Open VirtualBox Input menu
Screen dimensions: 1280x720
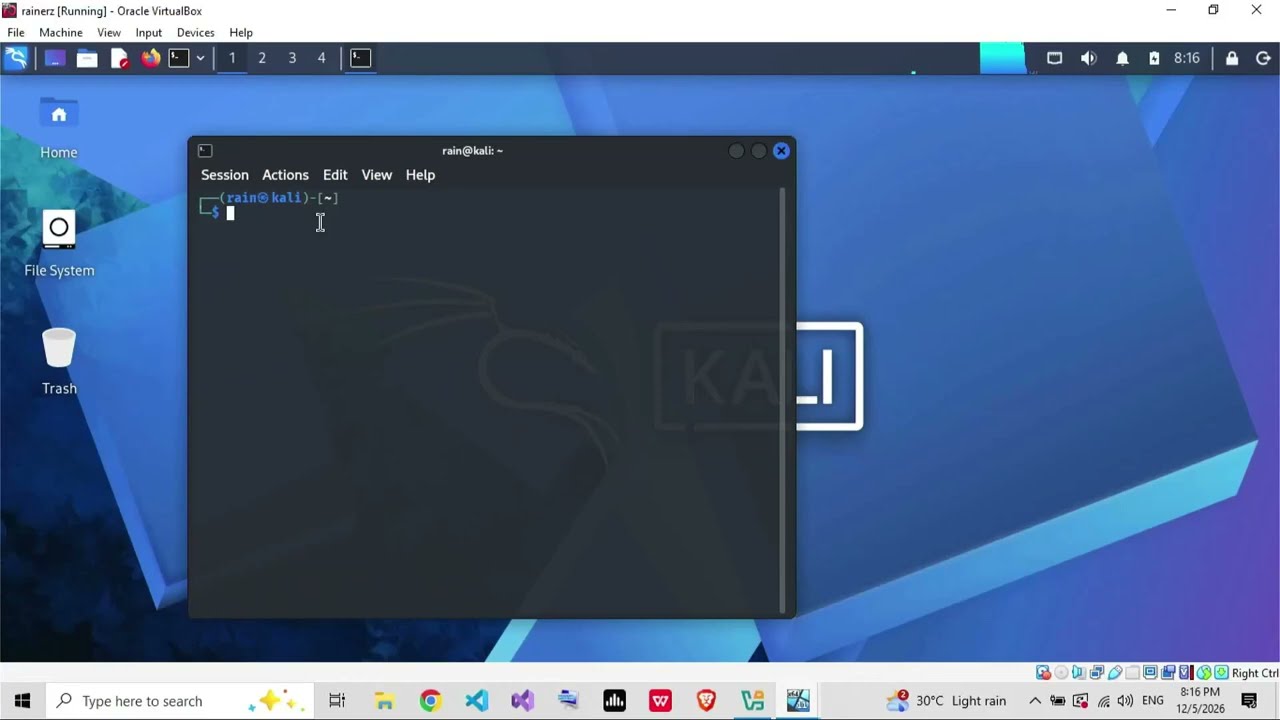[149, 32]
